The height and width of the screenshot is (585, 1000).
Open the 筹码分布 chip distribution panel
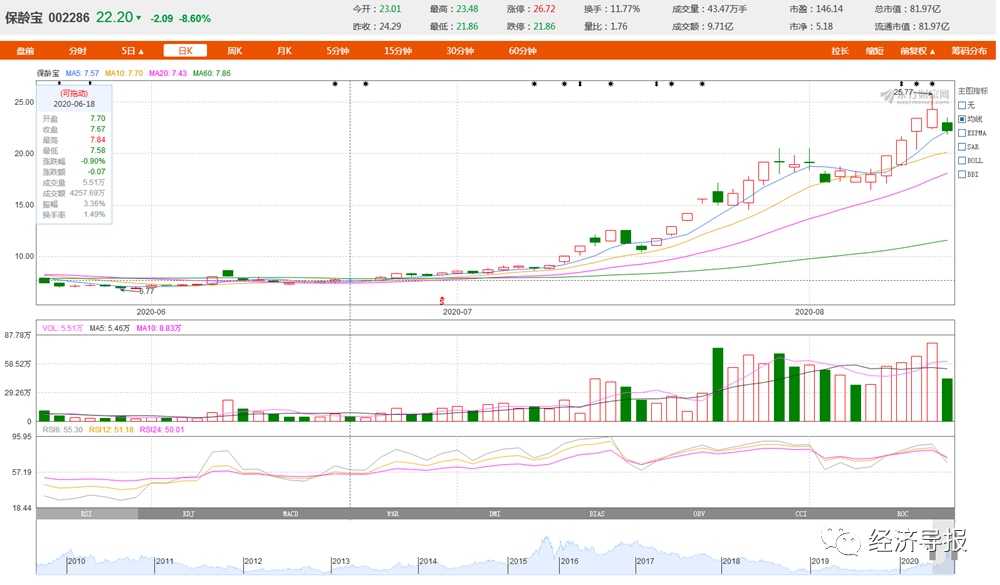(966, 51)
